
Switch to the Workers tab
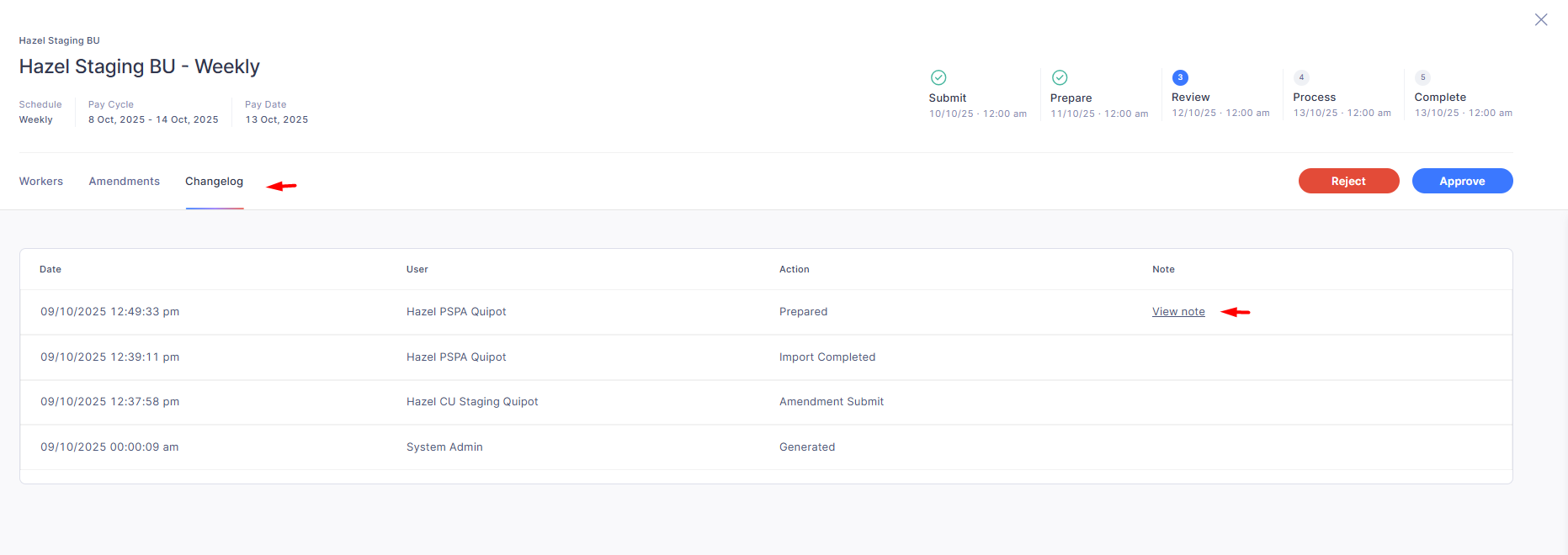click(x=41, y=182)
